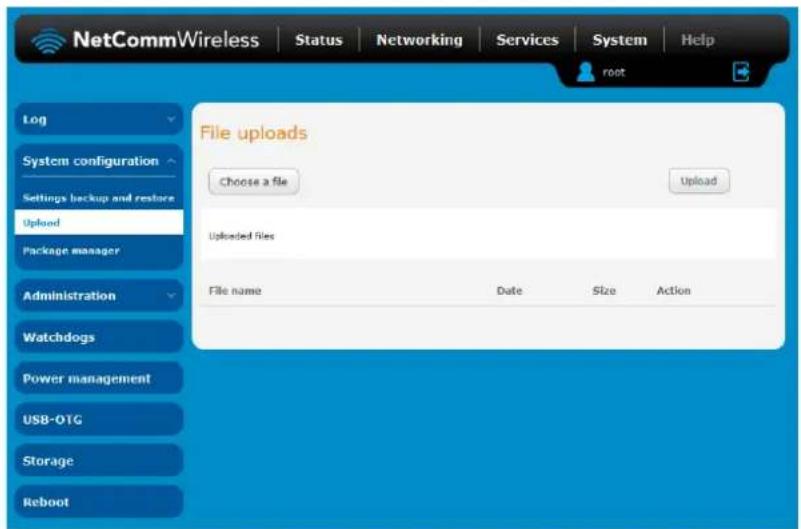This screenshot has height=529, width=801.
Task: Open Package manager page
Action: pyautogui.click(x=71, y=251)
